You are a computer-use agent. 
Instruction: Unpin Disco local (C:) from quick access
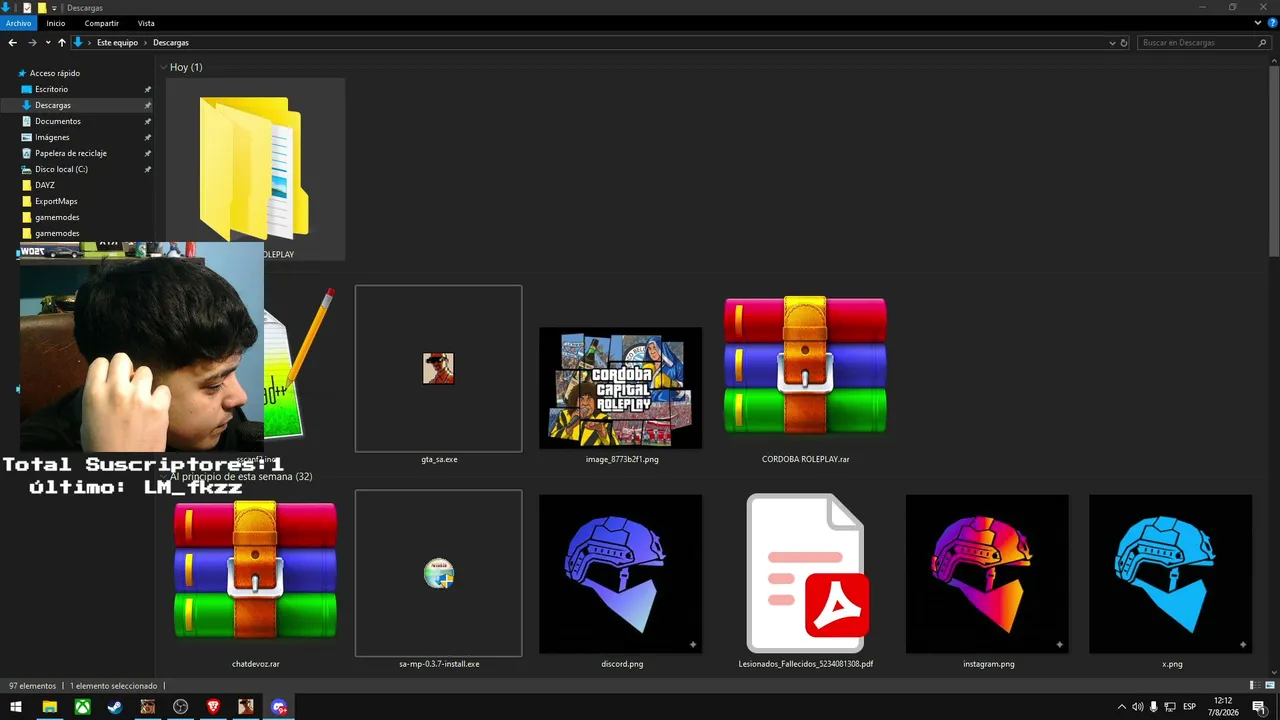[148, 169]
